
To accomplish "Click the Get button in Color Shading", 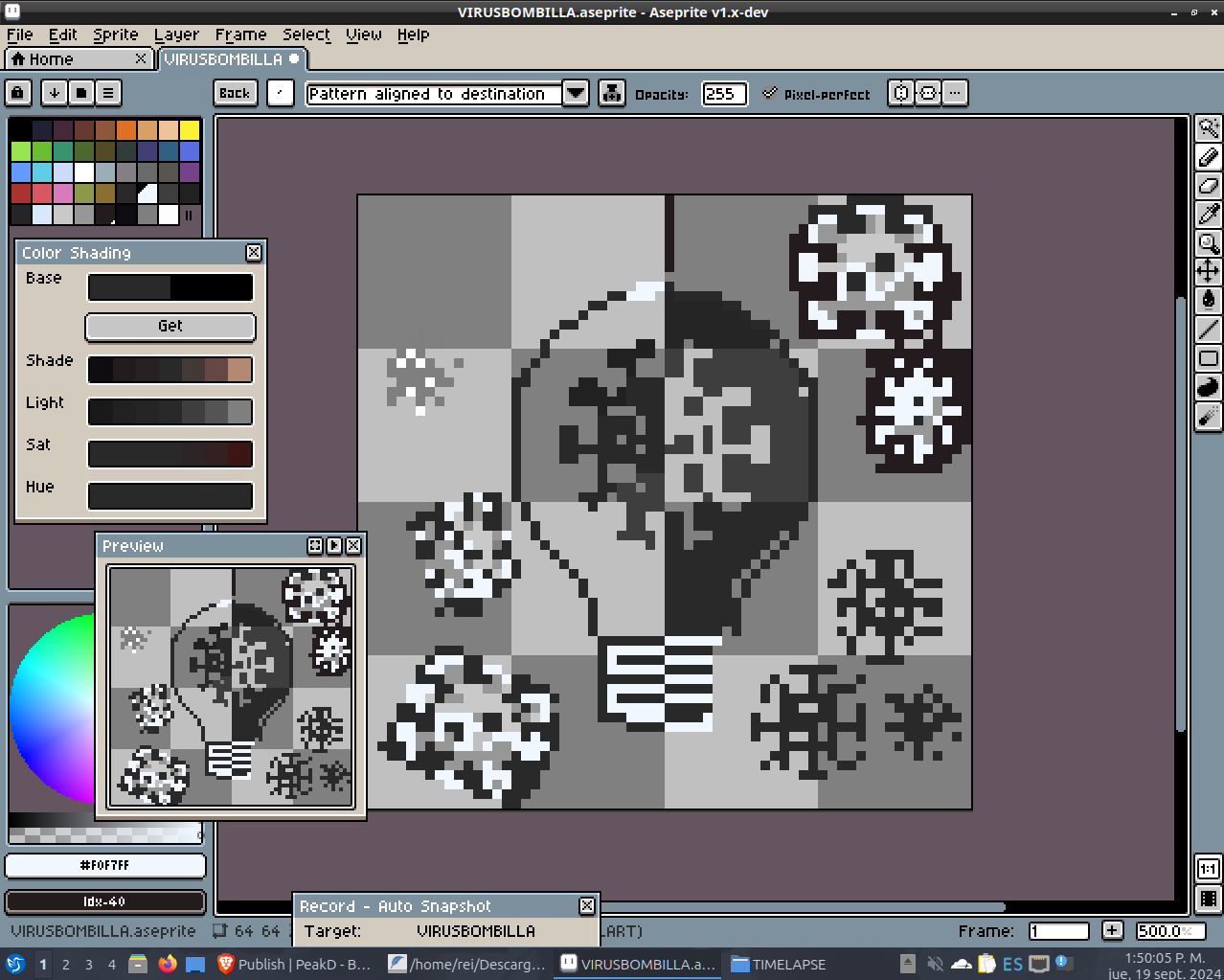I will [x=170, y=327].
